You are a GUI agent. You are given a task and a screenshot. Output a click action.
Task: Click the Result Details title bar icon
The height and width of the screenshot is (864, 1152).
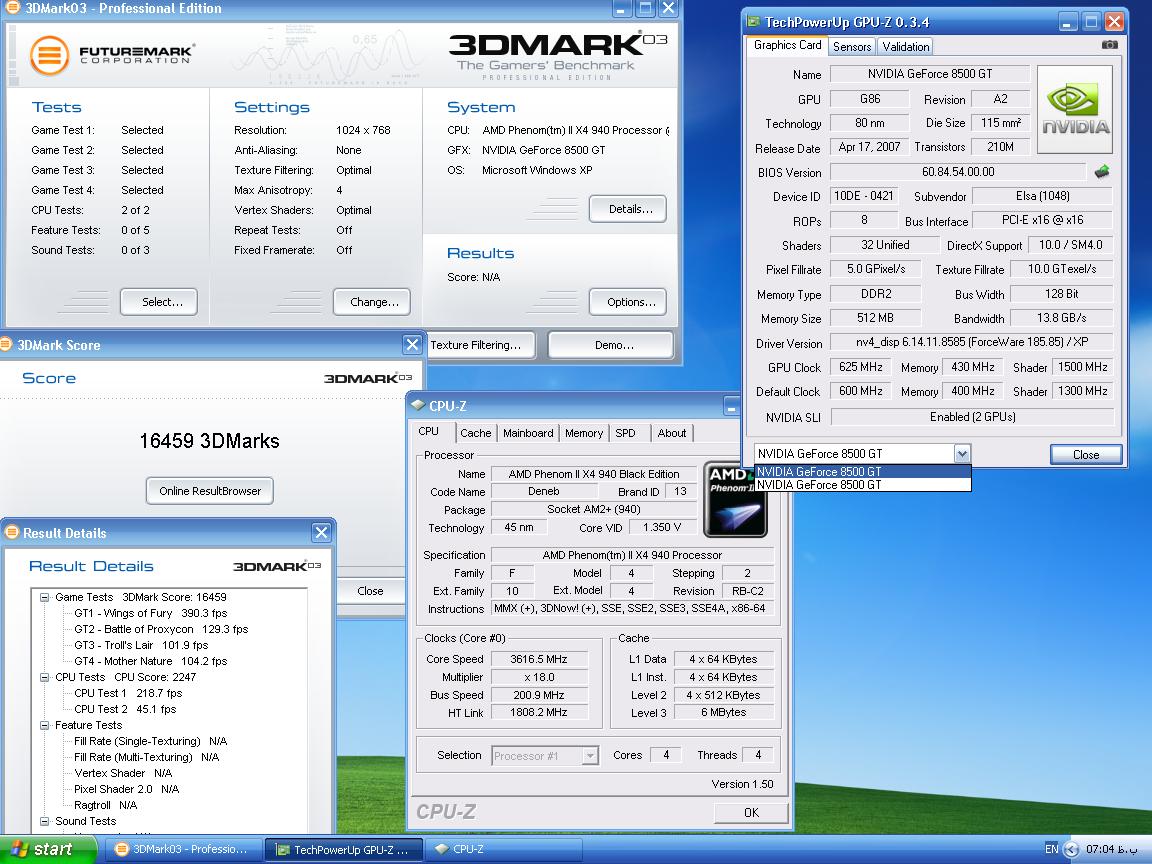pos(12,533)
